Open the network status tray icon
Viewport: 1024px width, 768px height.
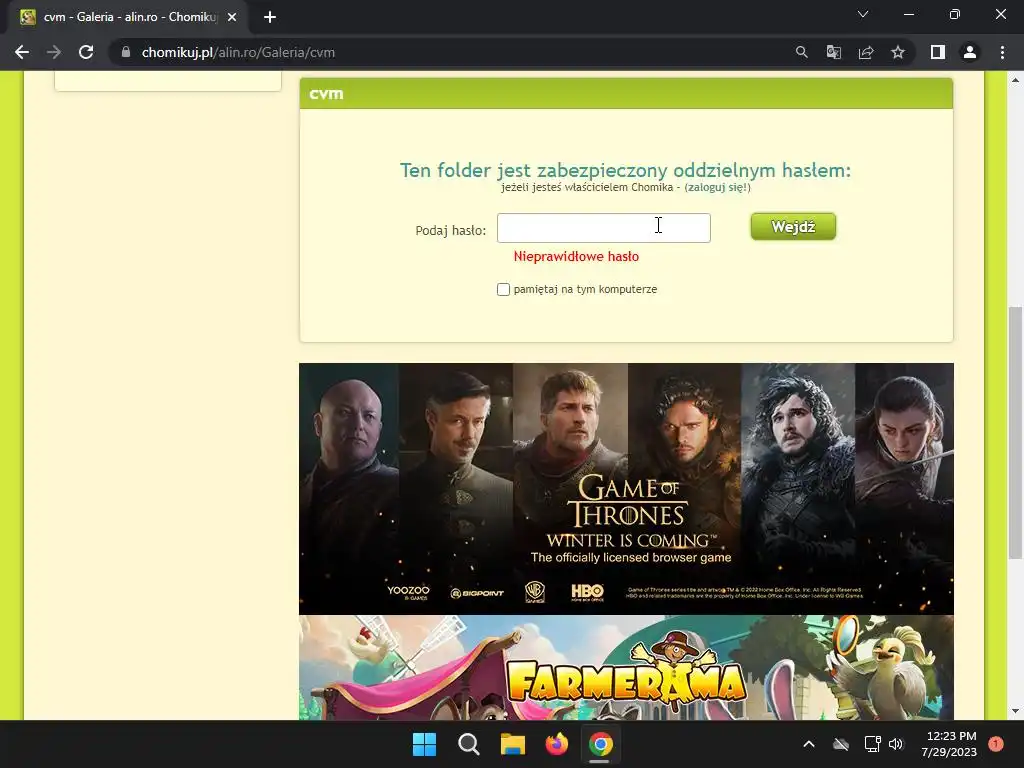(872, 744)
